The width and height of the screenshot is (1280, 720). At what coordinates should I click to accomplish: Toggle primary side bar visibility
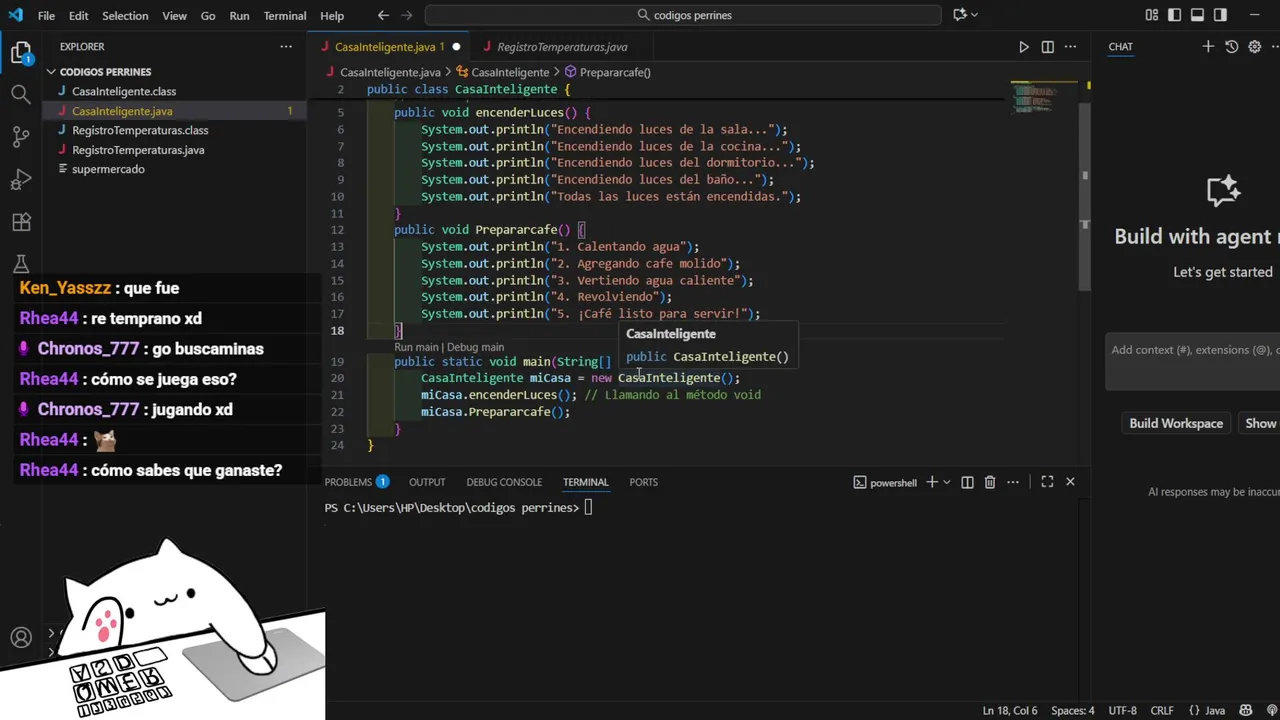click(1175, 15)
